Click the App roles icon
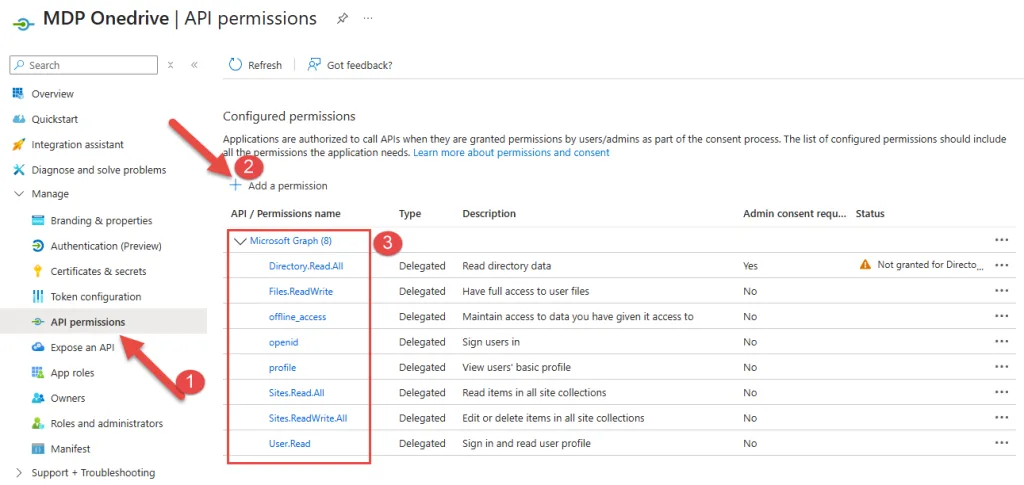The image size is (1024, 485). pyautogui.click(x=38, y=373)
